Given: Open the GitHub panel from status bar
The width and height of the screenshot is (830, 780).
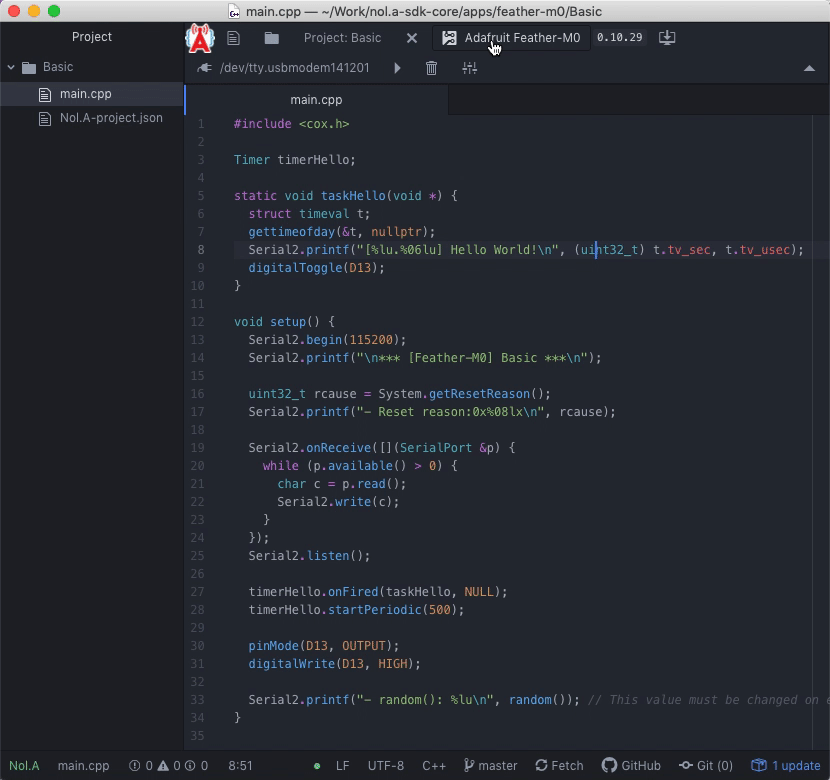Looking at the screenshot, I should 631,766.
